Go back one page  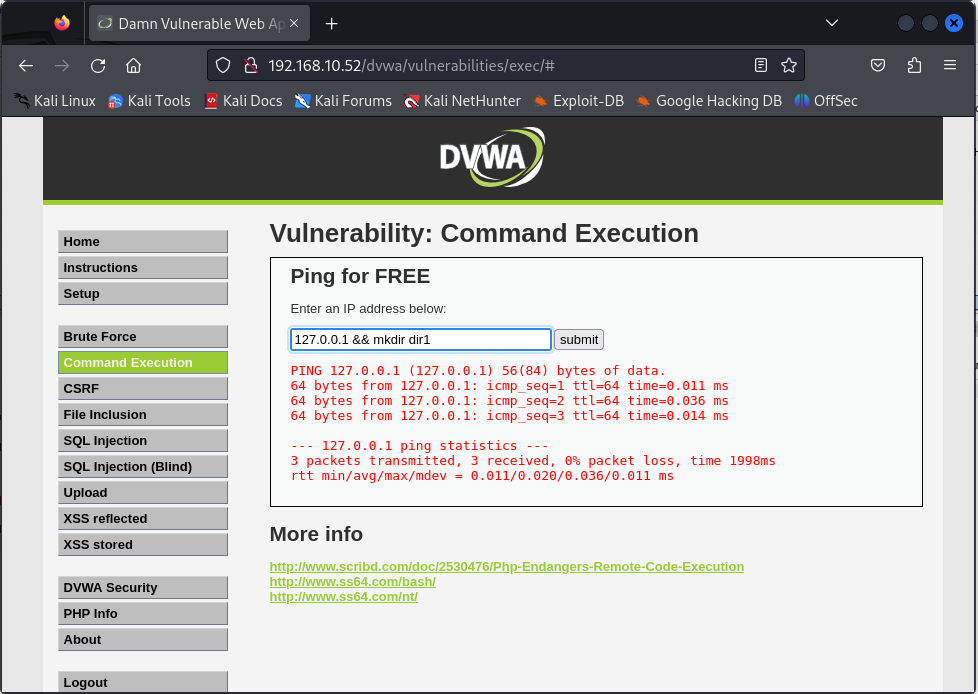point(26,65)
